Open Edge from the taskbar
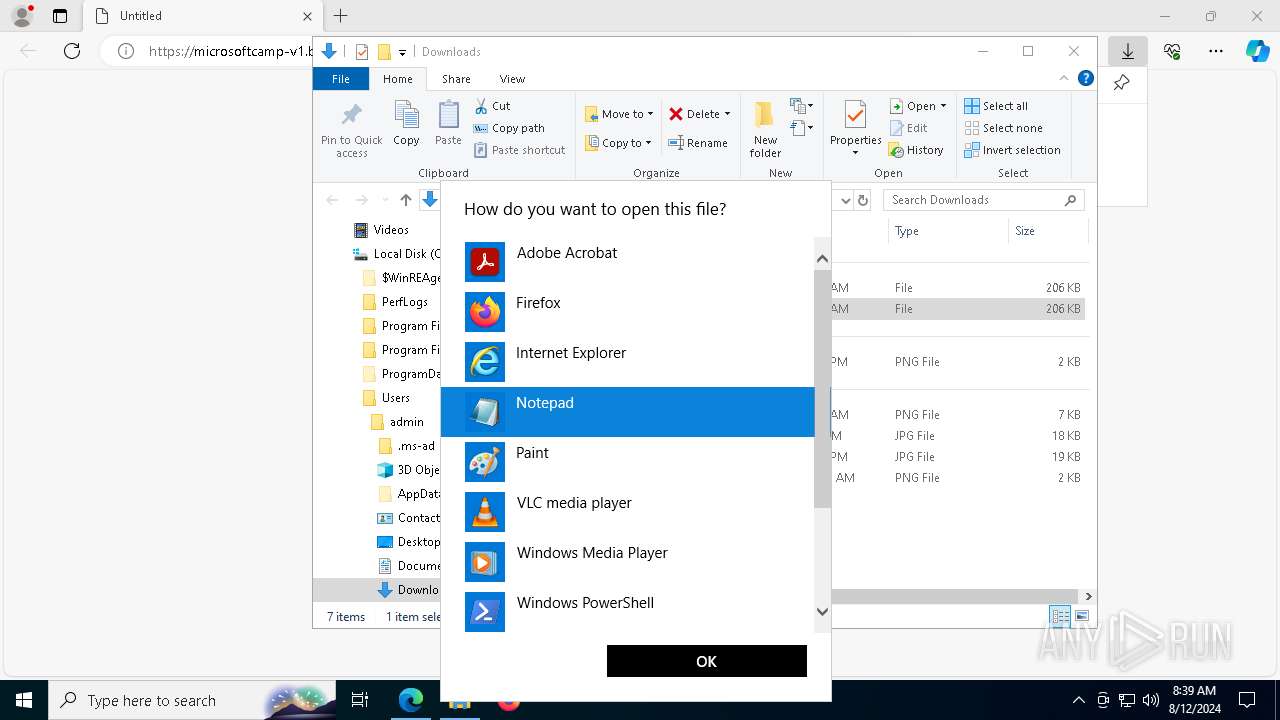Screen dimensions: 1280x720 (411, 700)
